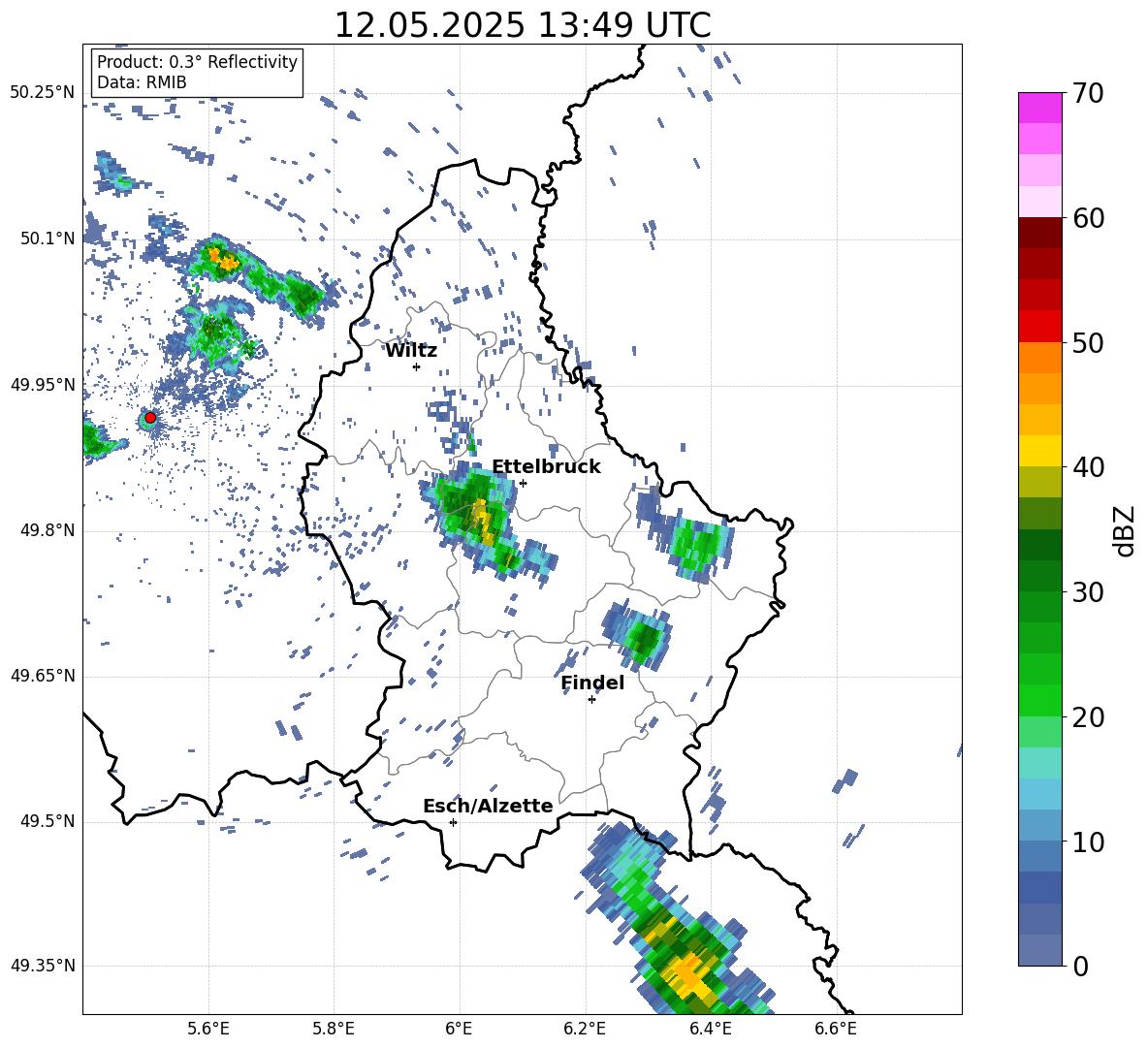Click the magenta top colorbar segment

point(1039,108)
